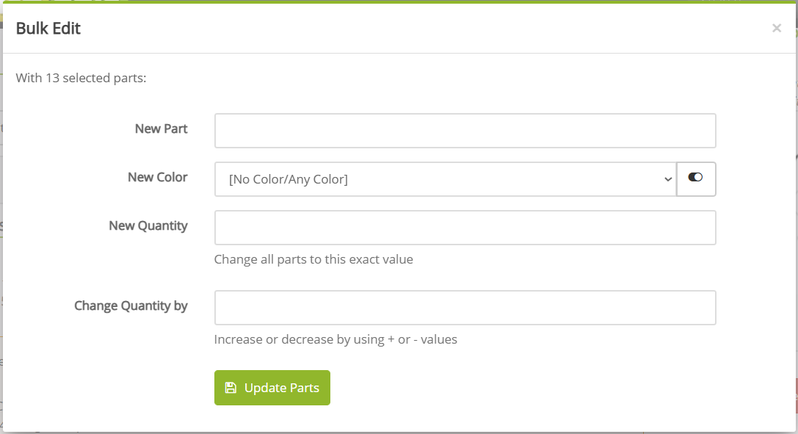Image resolution: width=798 pixels, height=434 pixels.
Task: Click the Bulk Edit dialog title
Action: 48,29
